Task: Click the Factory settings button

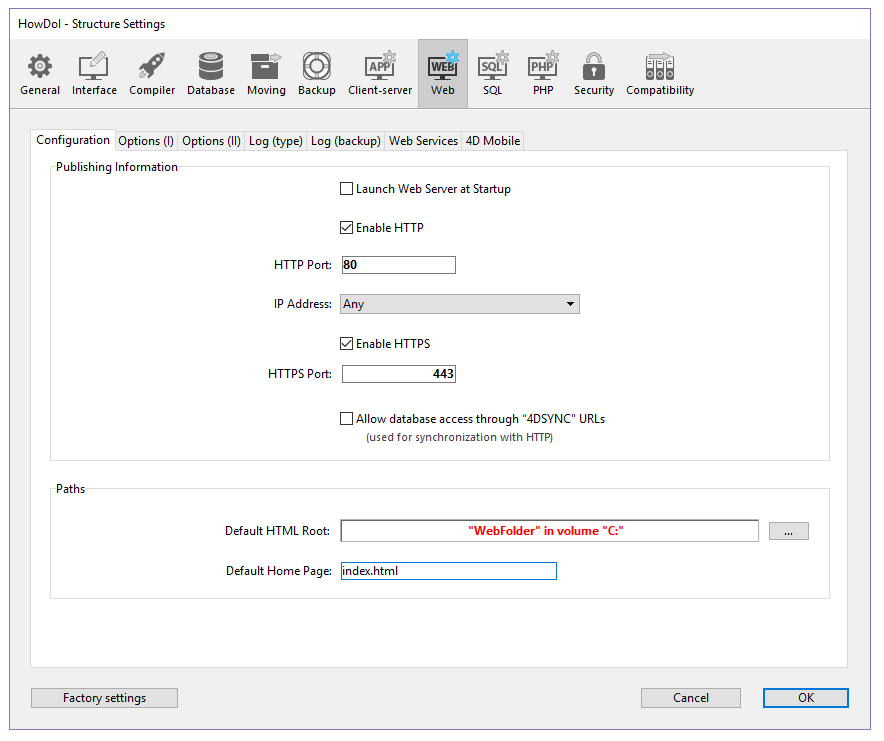Action: (x=104, y=698)
